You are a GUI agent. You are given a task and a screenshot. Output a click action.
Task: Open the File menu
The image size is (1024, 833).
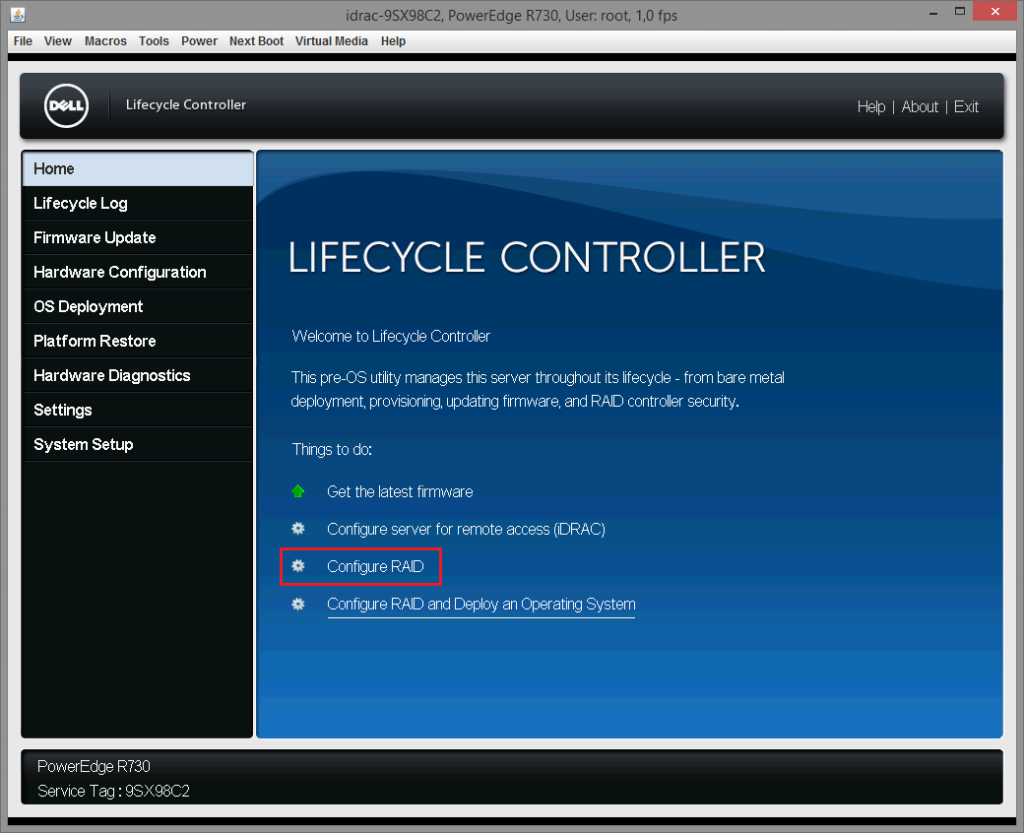[x=23, y=41]
